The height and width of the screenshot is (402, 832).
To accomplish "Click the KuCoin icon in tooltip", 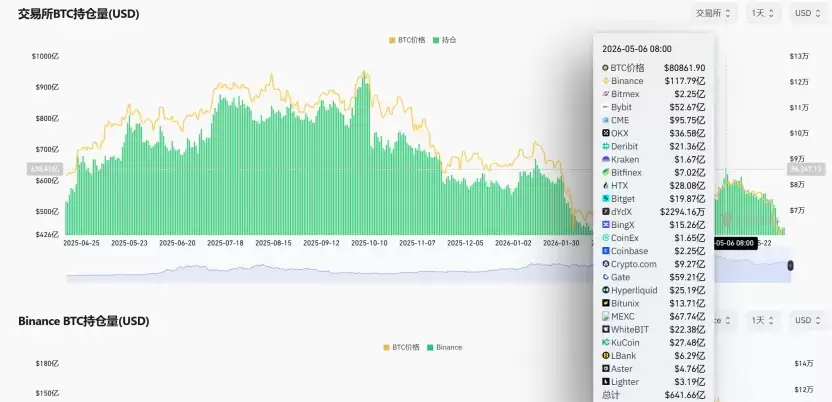I will pyautogui.click(x=605, y=343).
